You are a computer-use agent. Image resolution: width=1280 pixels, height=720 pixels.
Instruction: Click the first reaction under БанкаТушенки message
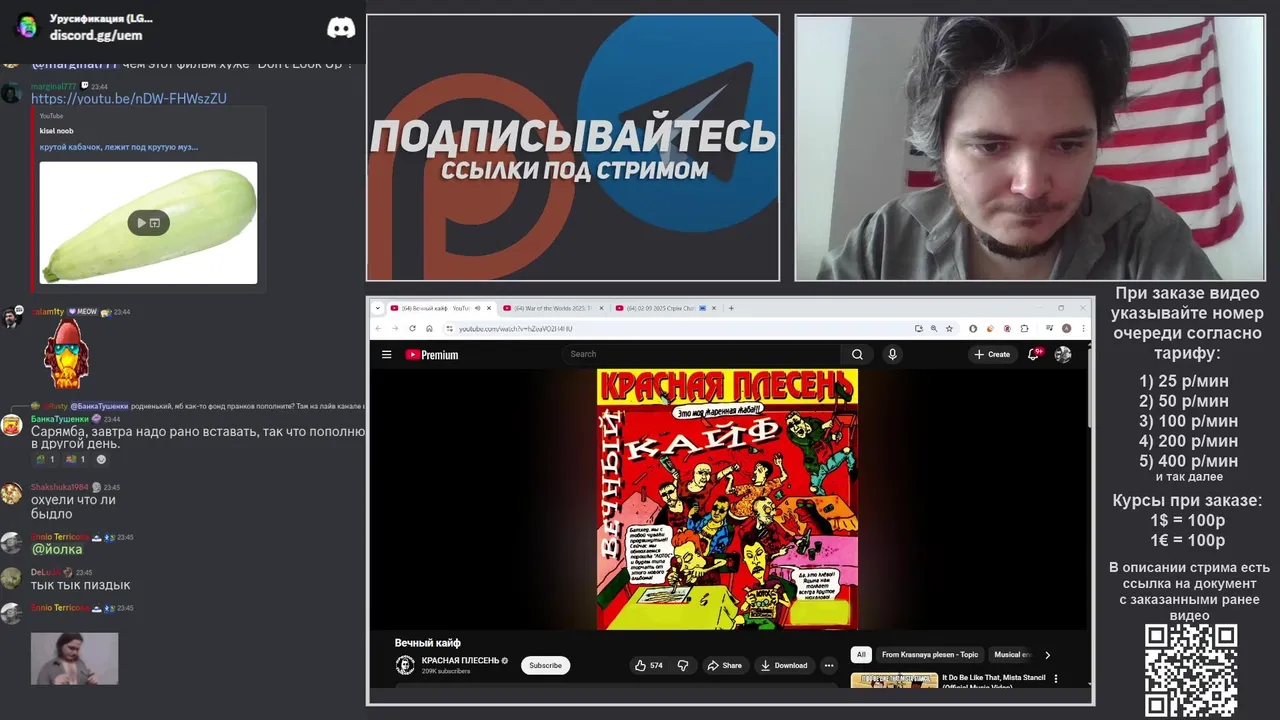click(45, 459)
